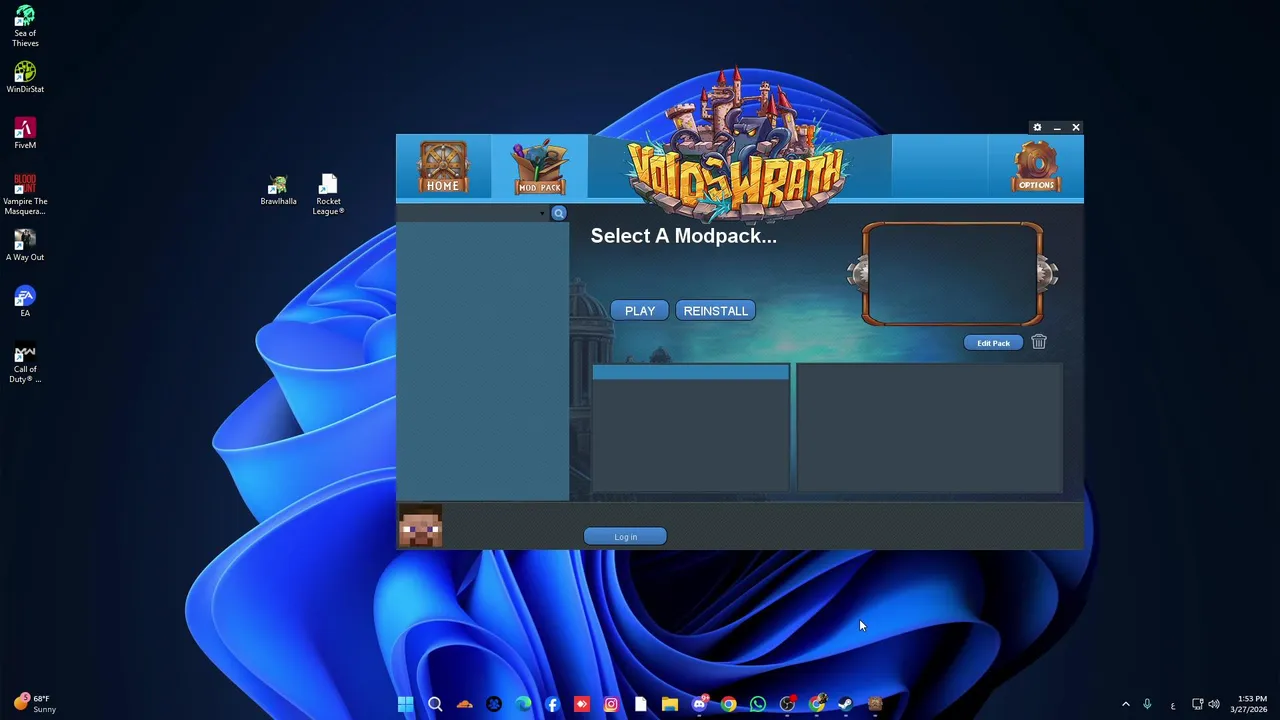
Task: Select the Rocket League desktop shortcut
Action: coord(328,195)
